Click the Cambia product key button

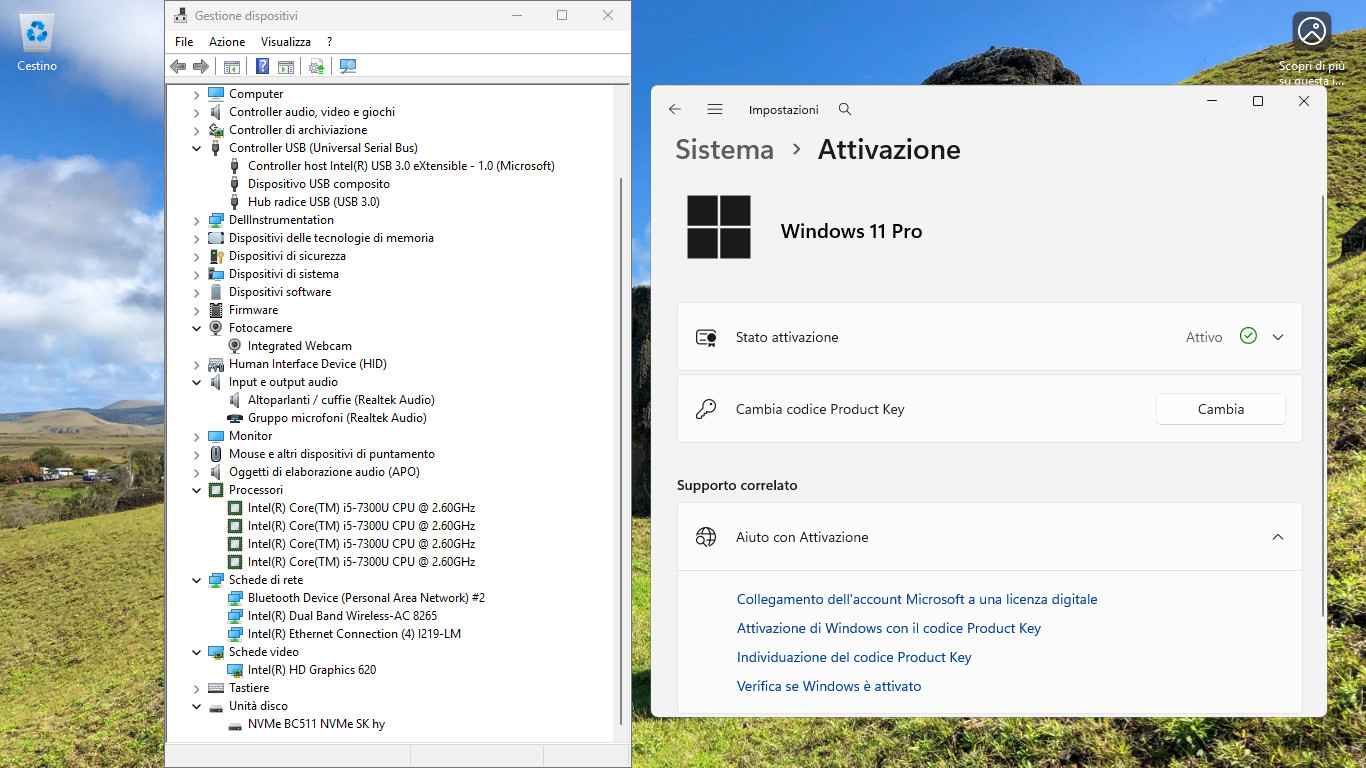pyautogui.click(x=1221, y=409)
